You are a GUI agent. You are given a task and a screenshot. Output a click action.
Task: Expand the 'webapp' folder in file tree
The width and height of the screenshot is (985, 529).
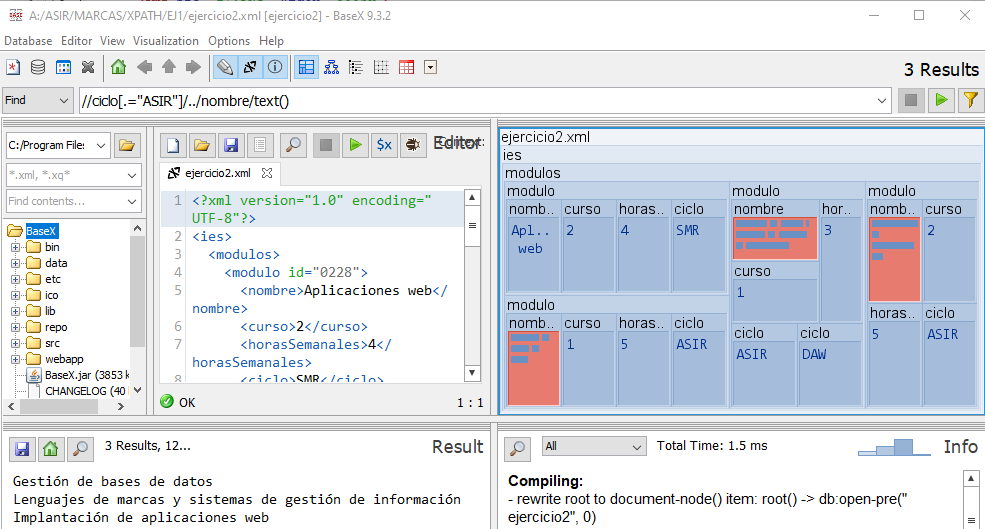[x=15, y=359]
